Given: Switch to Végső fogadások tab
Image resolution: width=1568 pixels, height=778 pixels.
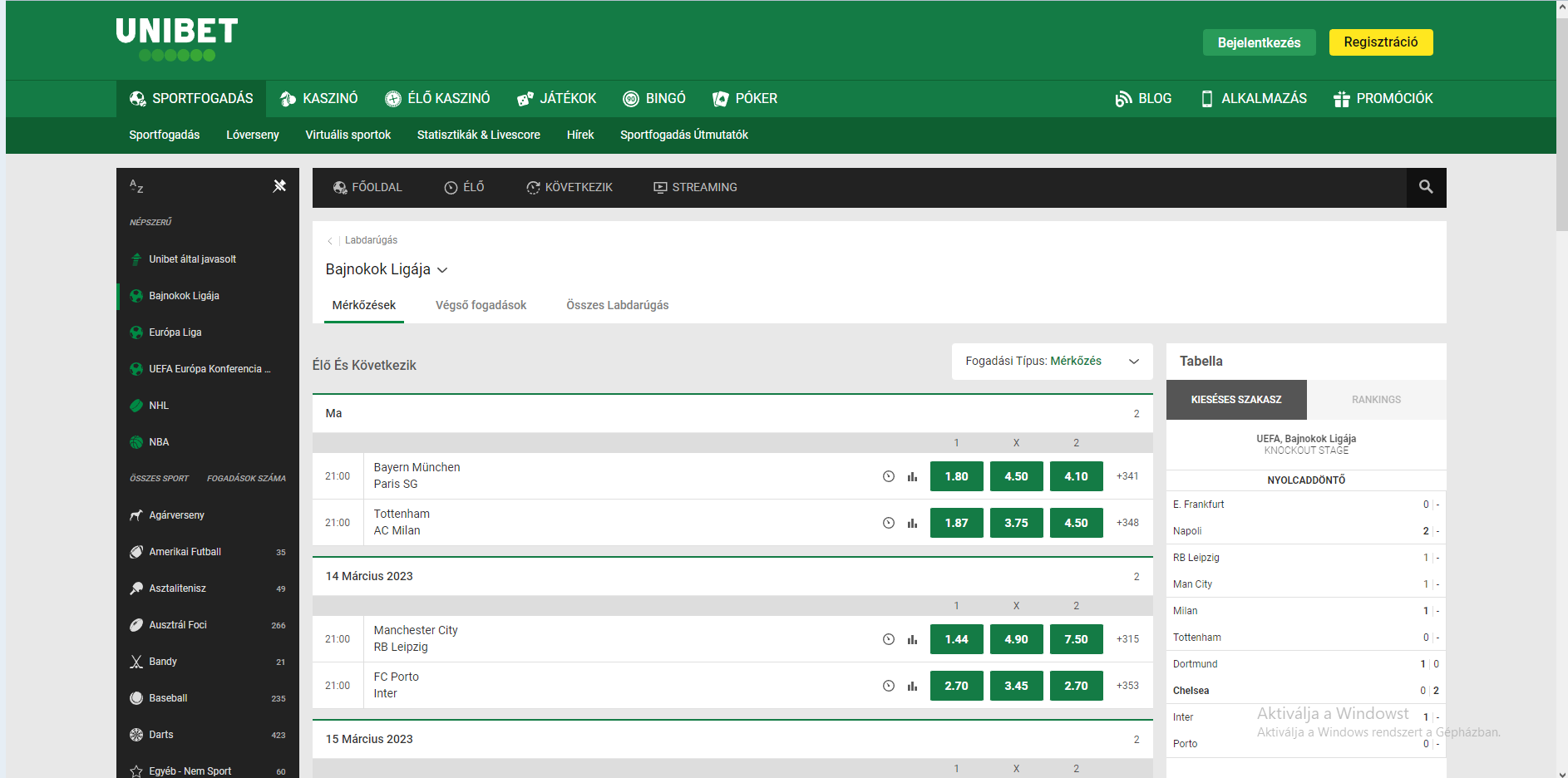Looking at the screenshot, I should (x=481, y=305).
